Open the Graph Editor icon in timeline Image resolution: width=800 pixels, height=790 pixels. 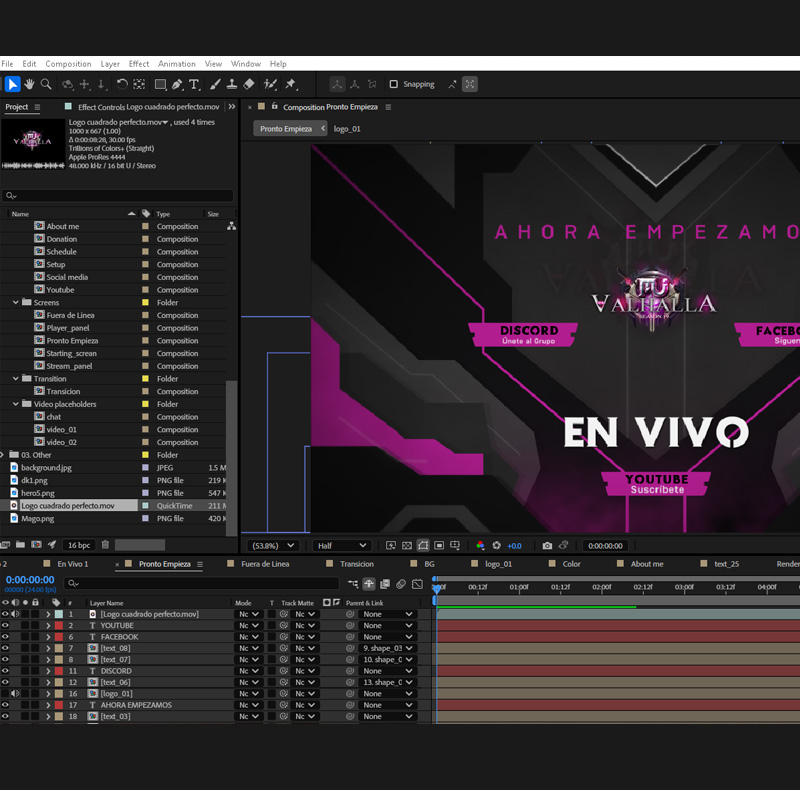tap(417, 584)
